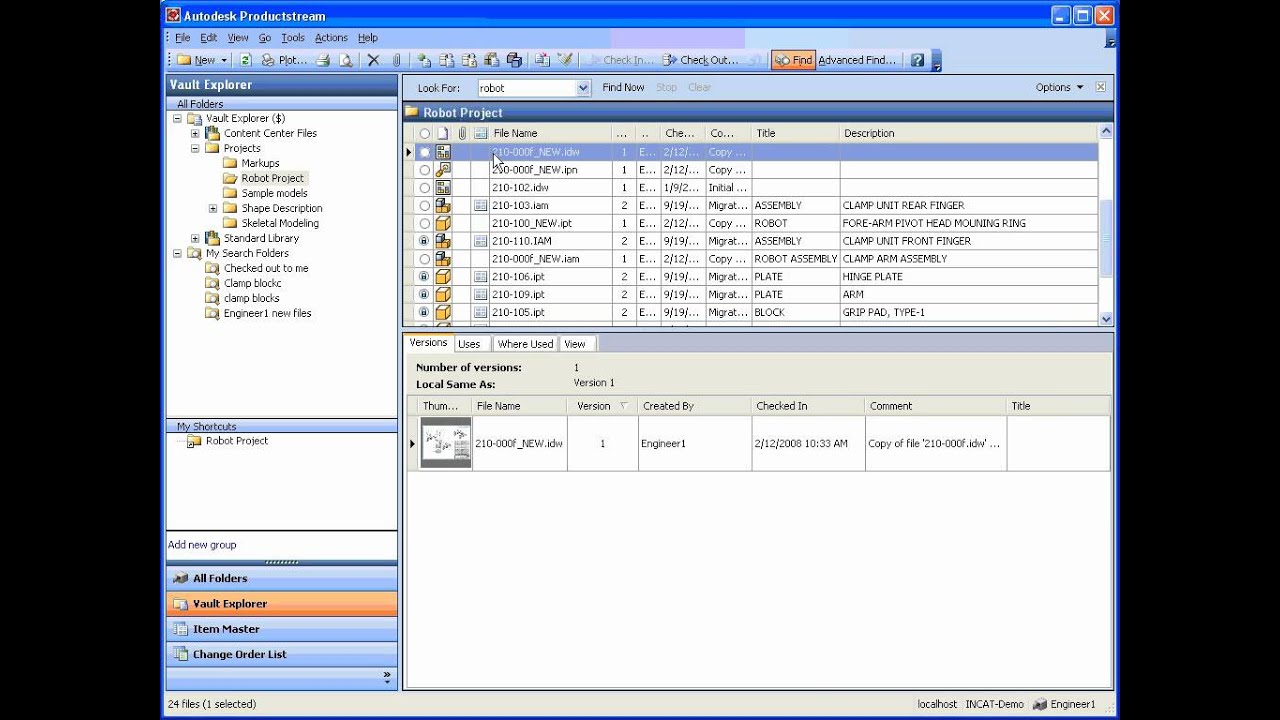Collapse the Vault Explorer ($) tree node

[177, 118]
